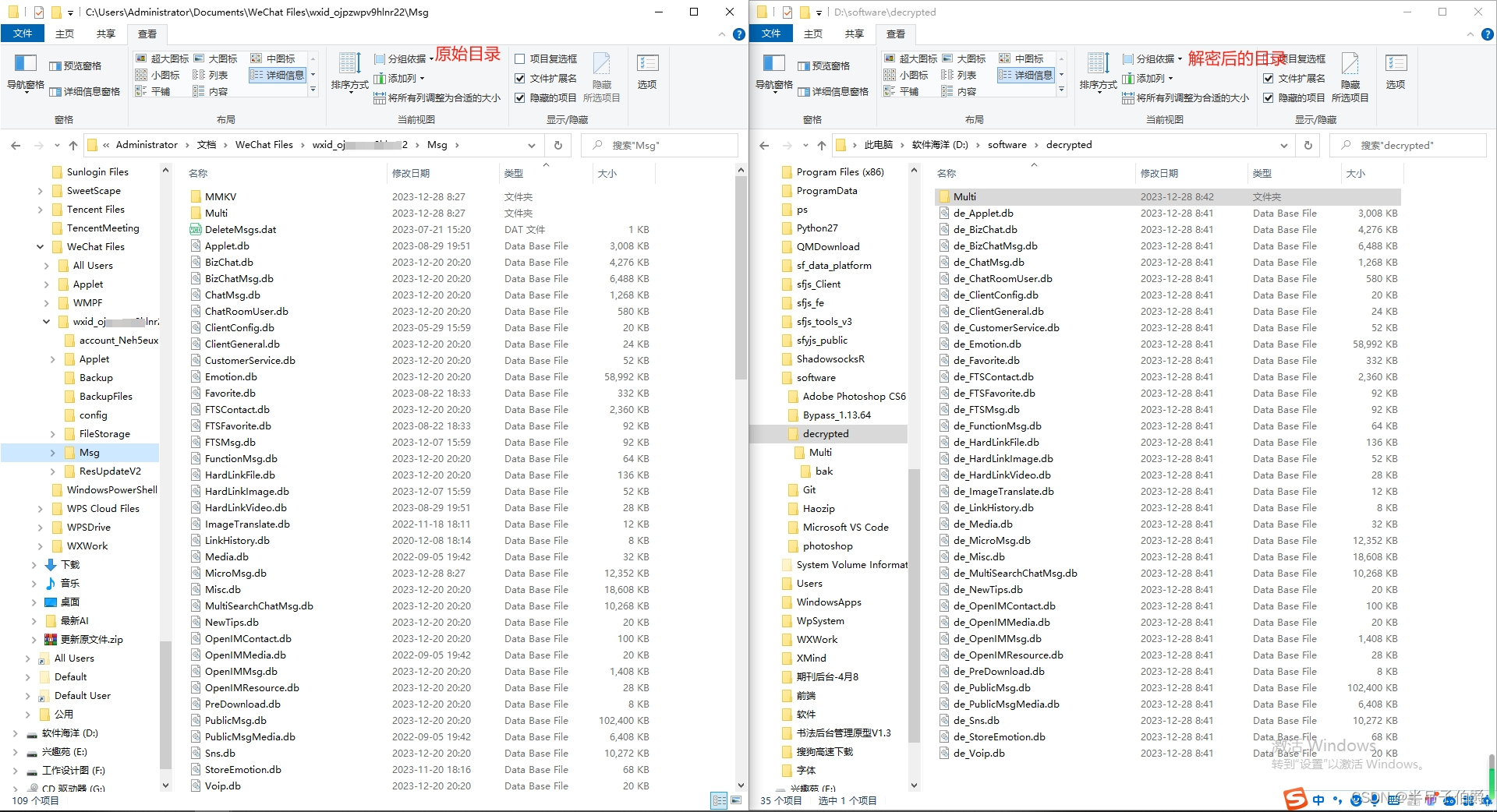The image size is (1497, 812).
Task: Open Home tab in left window
Action: coord(65,34)
